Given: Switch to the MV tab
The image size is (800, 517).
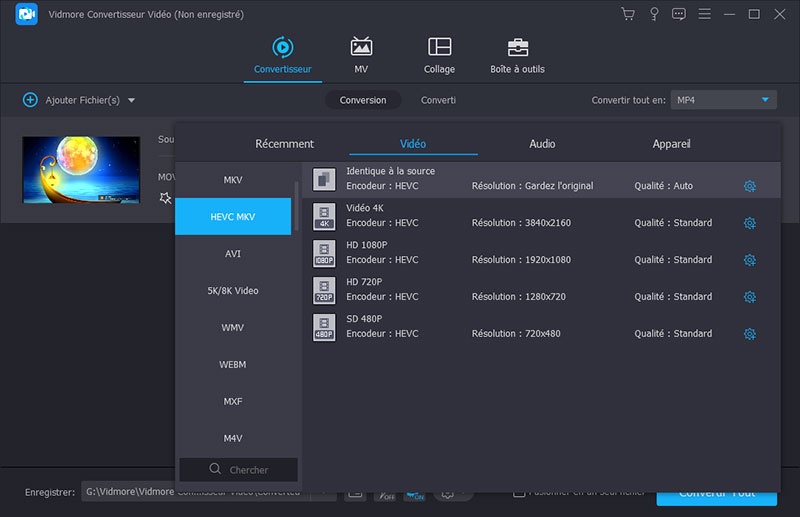Looking at the screenshot, I should (361, 56).
